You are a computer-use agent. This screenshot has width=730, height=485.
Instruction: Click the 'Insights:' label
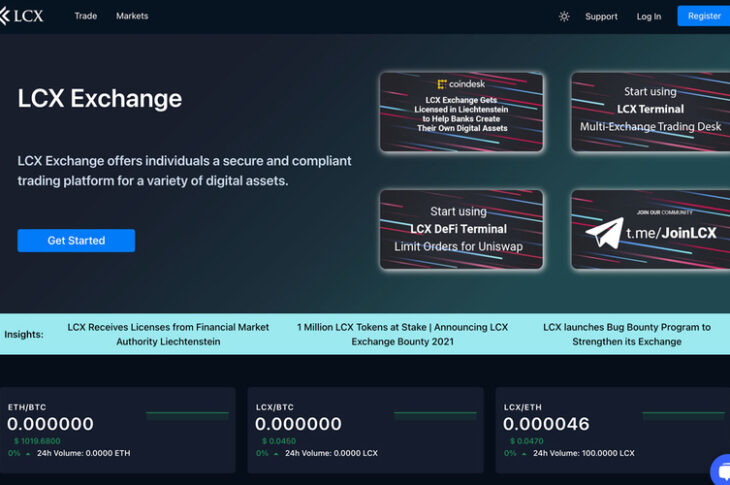(24, 334)
